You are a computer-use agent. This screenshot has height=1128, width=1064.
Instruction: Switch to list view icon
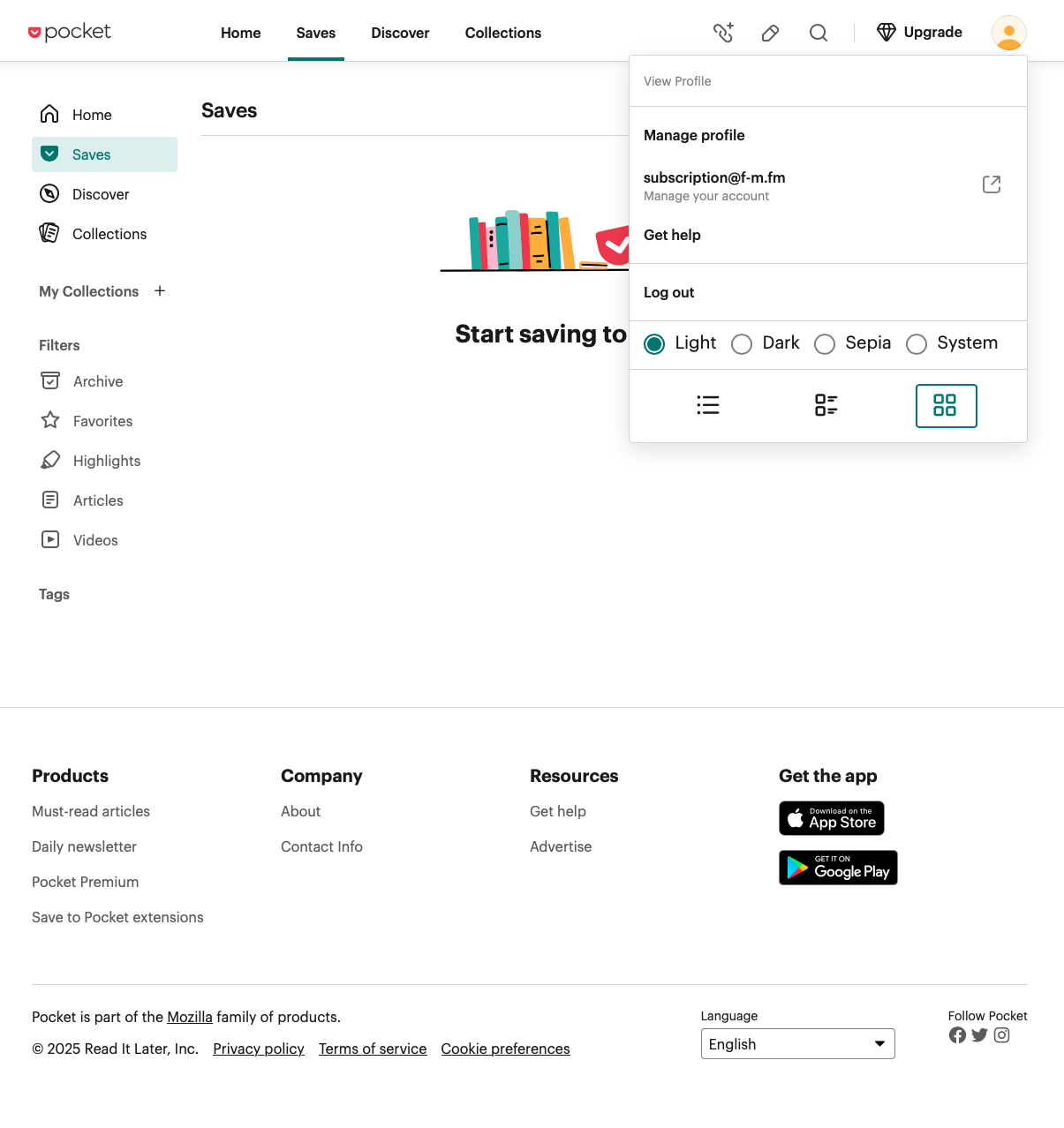tap(708, 405)
